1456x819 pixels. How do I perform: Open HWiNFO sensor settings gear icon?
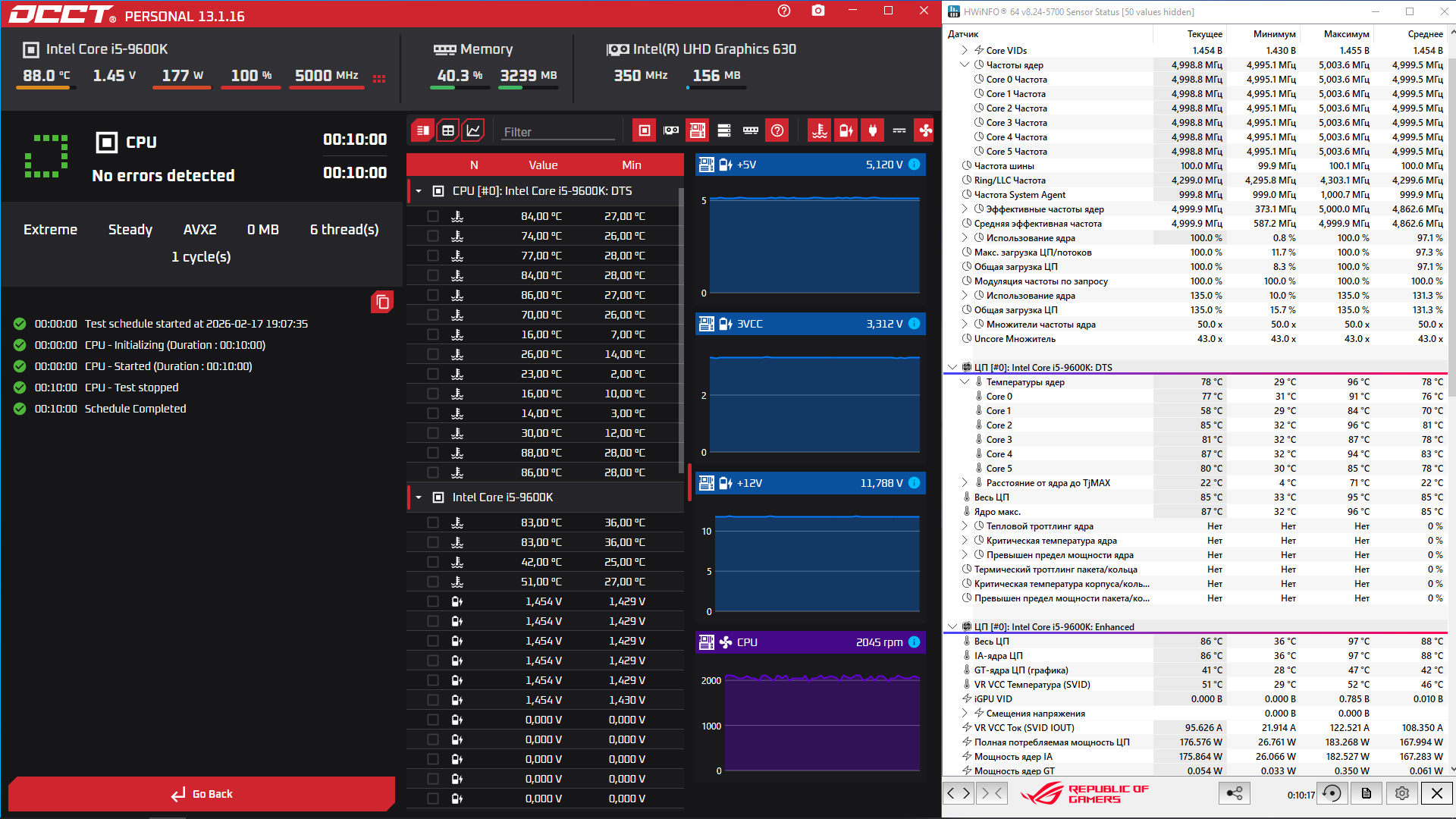coord(1401,793)
